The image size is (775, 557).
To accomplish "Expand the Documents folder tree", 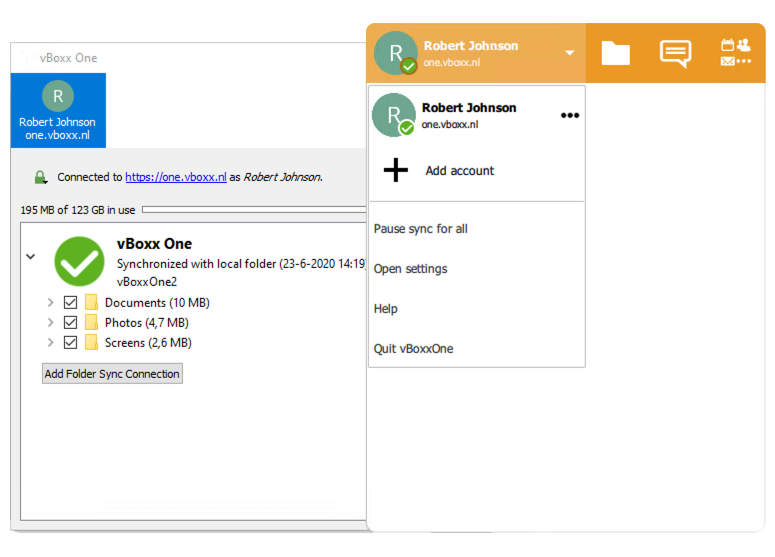I will tap(50, 302).
